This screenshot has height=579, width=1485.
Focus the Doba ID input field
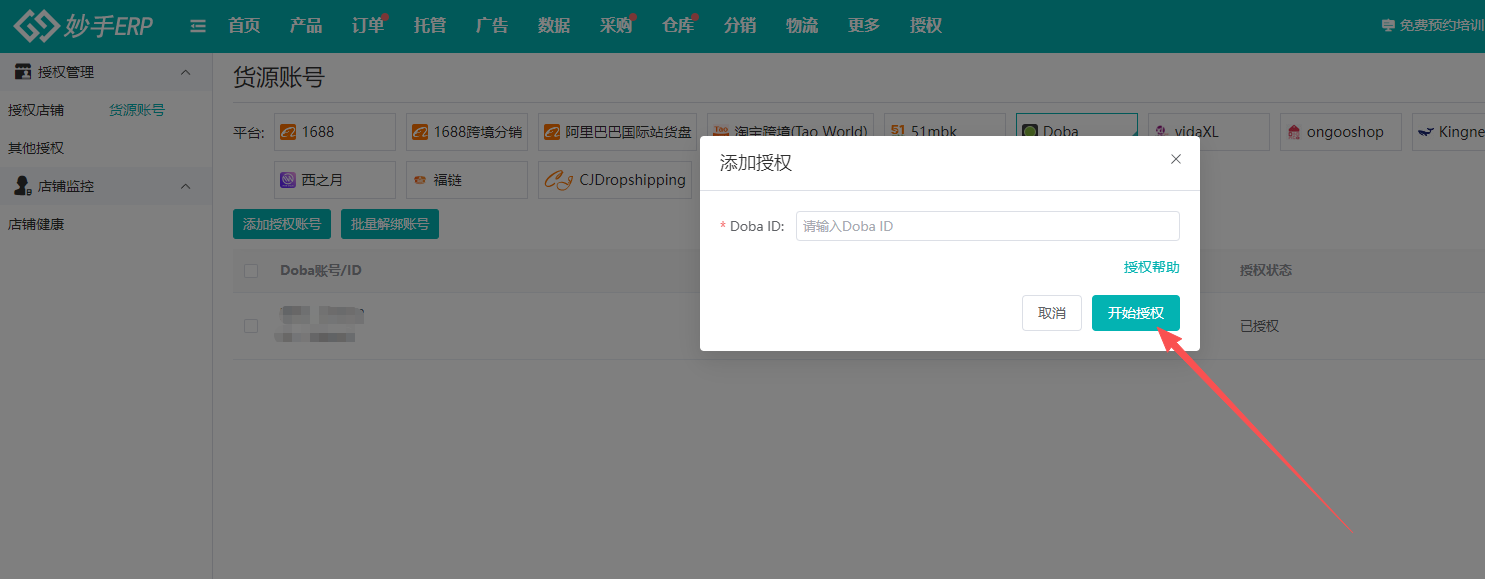(988, 226)
